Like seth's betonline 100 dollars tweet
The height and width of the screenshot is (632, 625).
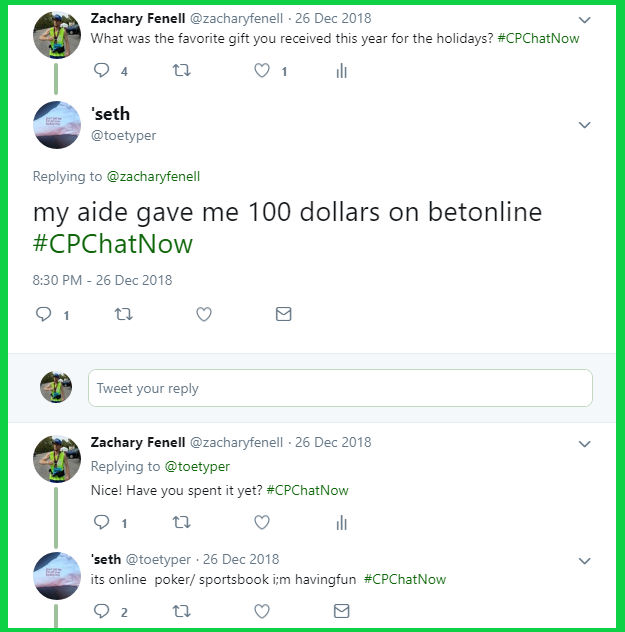(204, 314)
